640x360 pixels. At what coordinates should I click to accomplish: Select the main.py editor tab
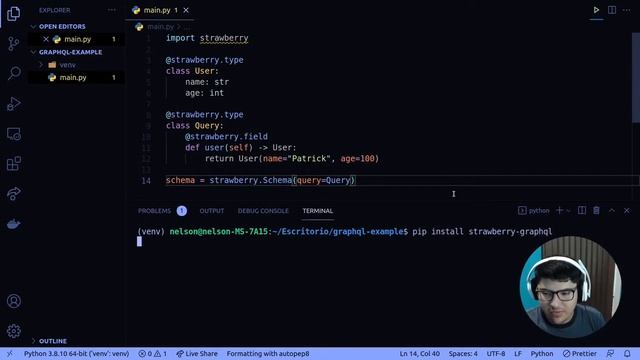coord(157,10)
